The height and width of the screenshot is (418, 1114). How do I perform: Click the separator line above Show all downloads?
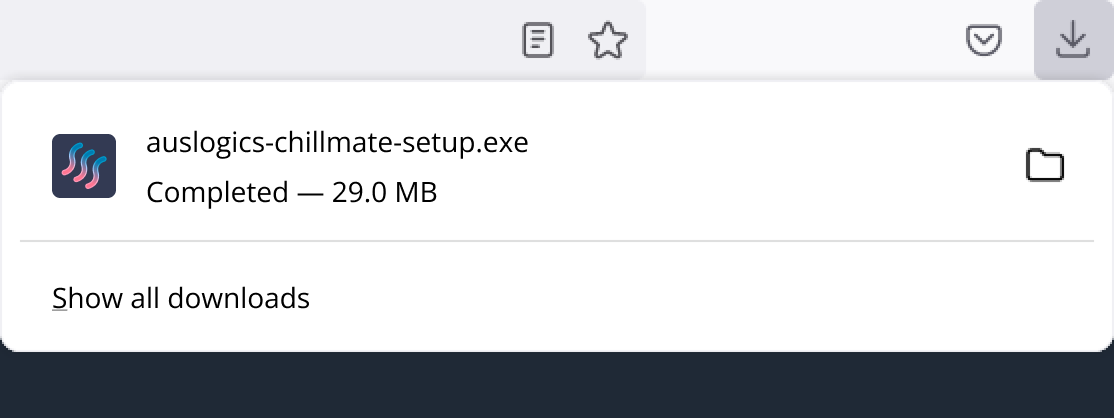pyautogui.click(x=556, y=241)
